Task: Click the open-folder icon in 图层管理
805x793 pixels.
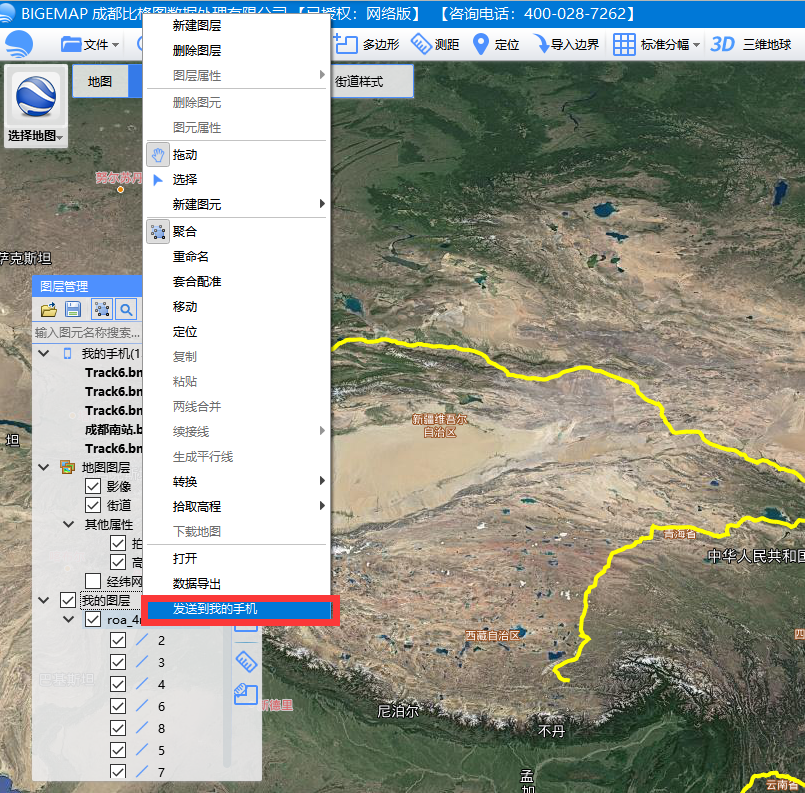Action: point(49,309)
